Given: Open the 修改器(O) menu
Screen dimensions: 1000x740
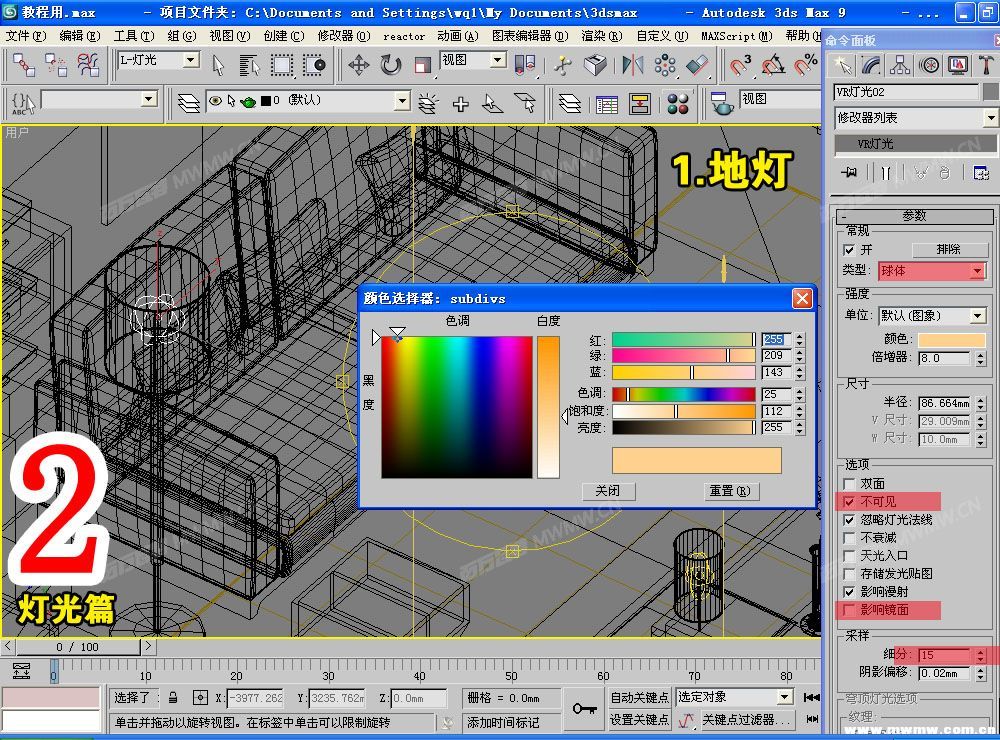Looking at the screenshot, I should tap(344, 36).
